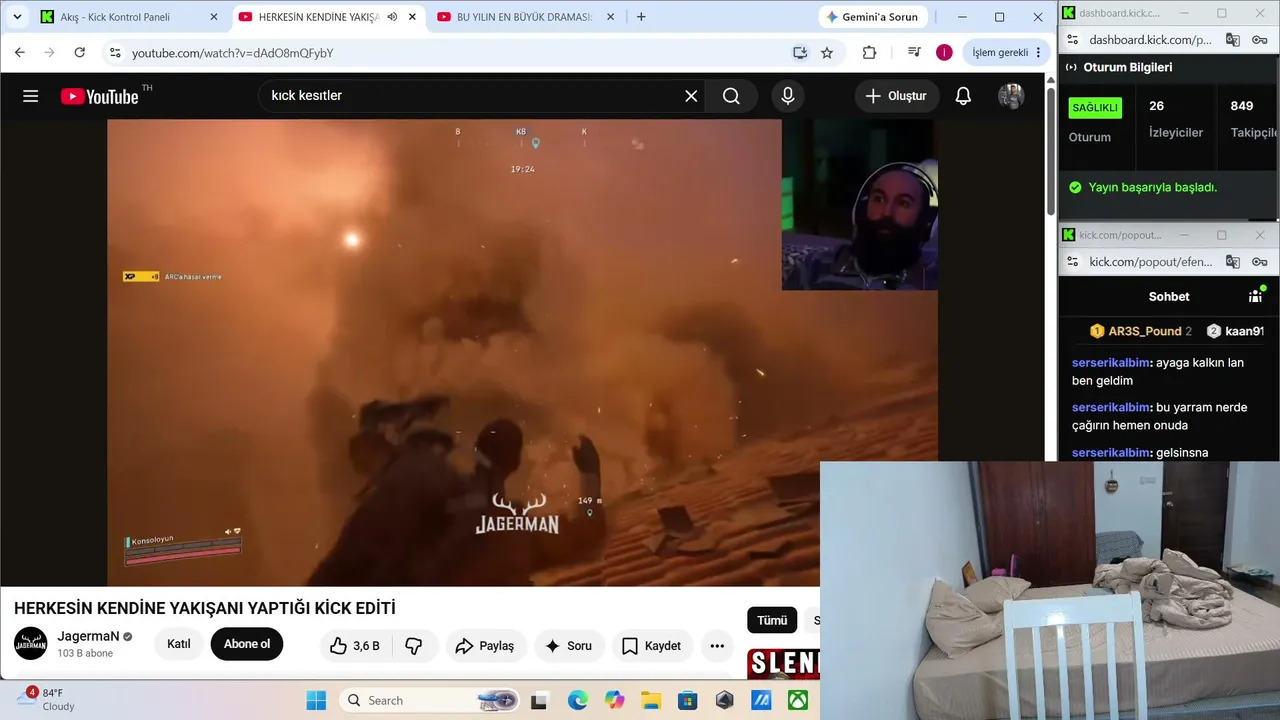The image size is (1280, 720).
Task: Open Task View on the taskbar
Action: tap(540, 700)
